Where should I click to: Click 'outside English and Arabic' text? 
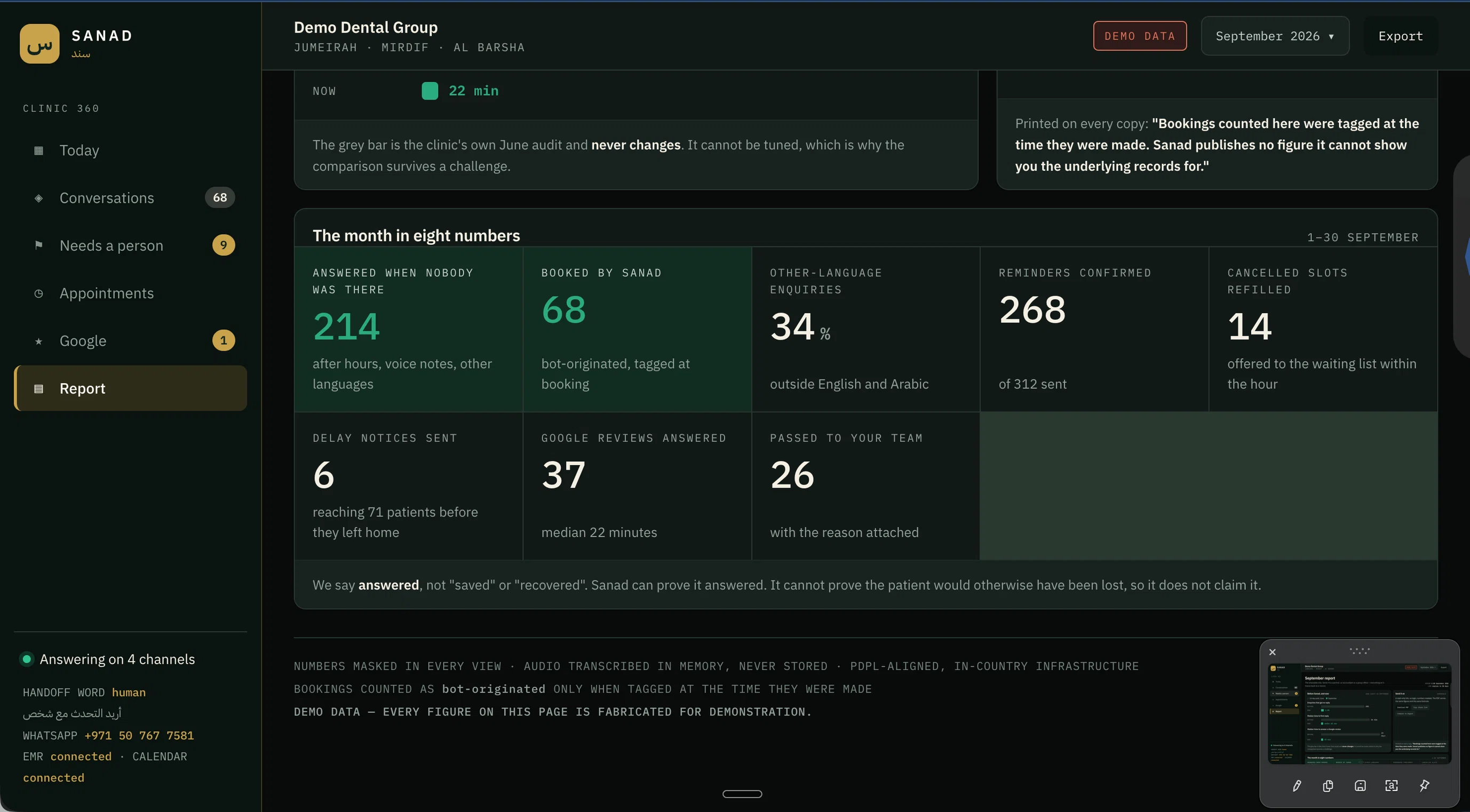[849, 384]
